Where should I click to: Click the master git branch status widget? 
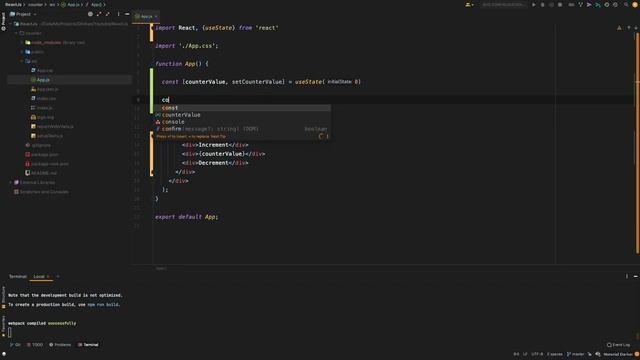pos(576,354)
